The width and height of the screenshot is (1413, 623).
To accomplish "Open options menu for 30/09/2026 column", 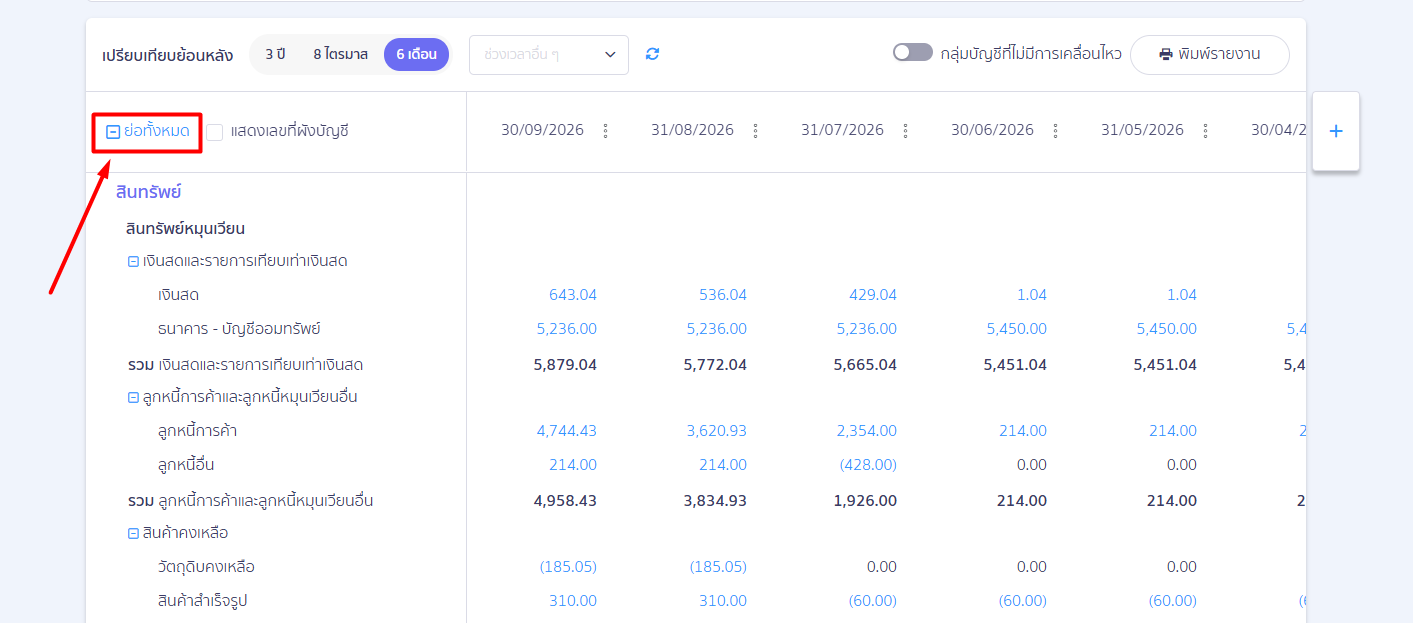I will coord(605,131).
